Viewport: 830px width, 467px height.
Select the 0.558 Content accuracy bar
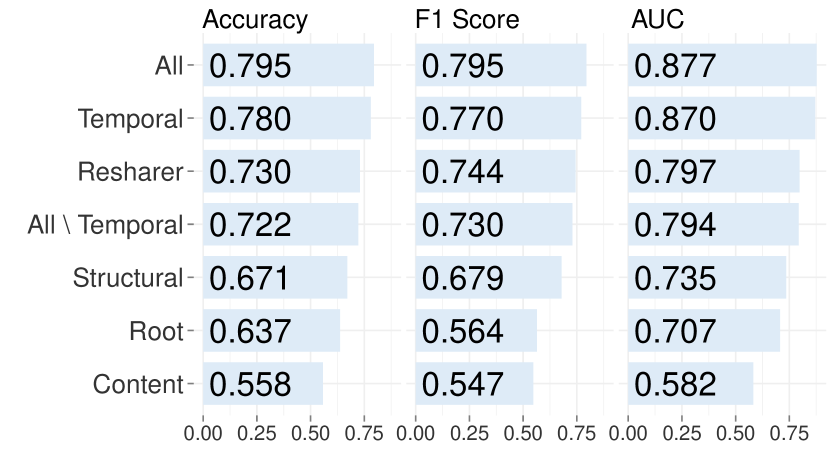(263, 384)
